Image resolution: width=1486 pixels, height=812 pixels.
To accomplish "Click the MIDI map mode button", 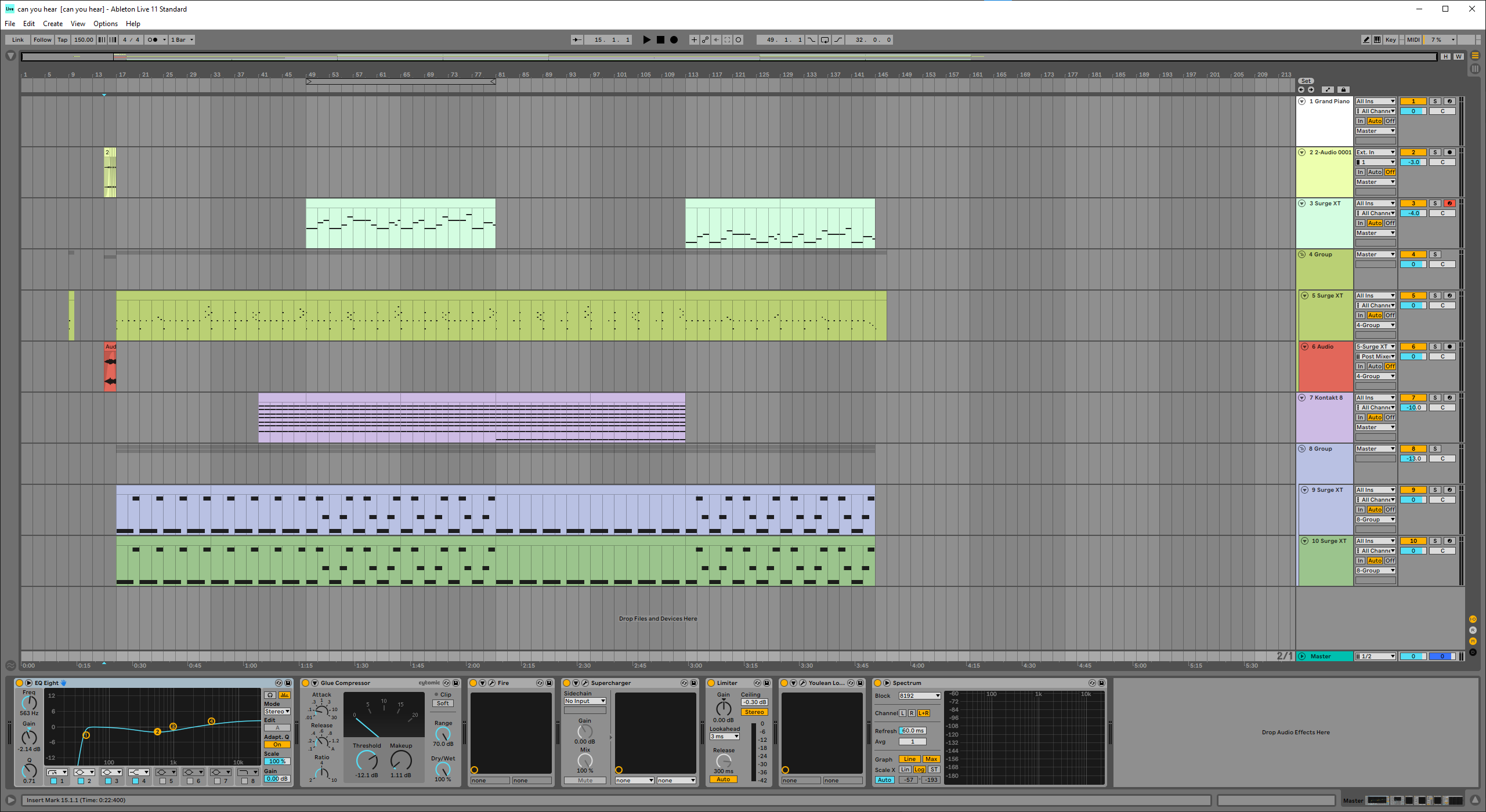I will click(x=1413, y=40).
